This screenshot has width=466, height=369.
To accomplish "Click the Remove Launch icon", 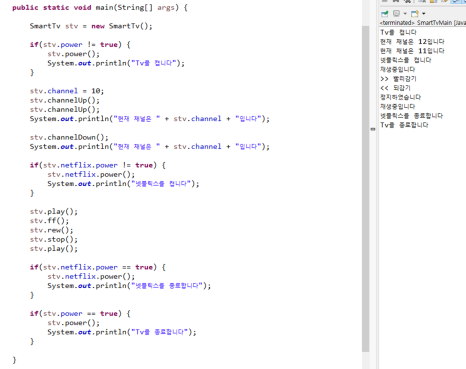I will (396, 1).
